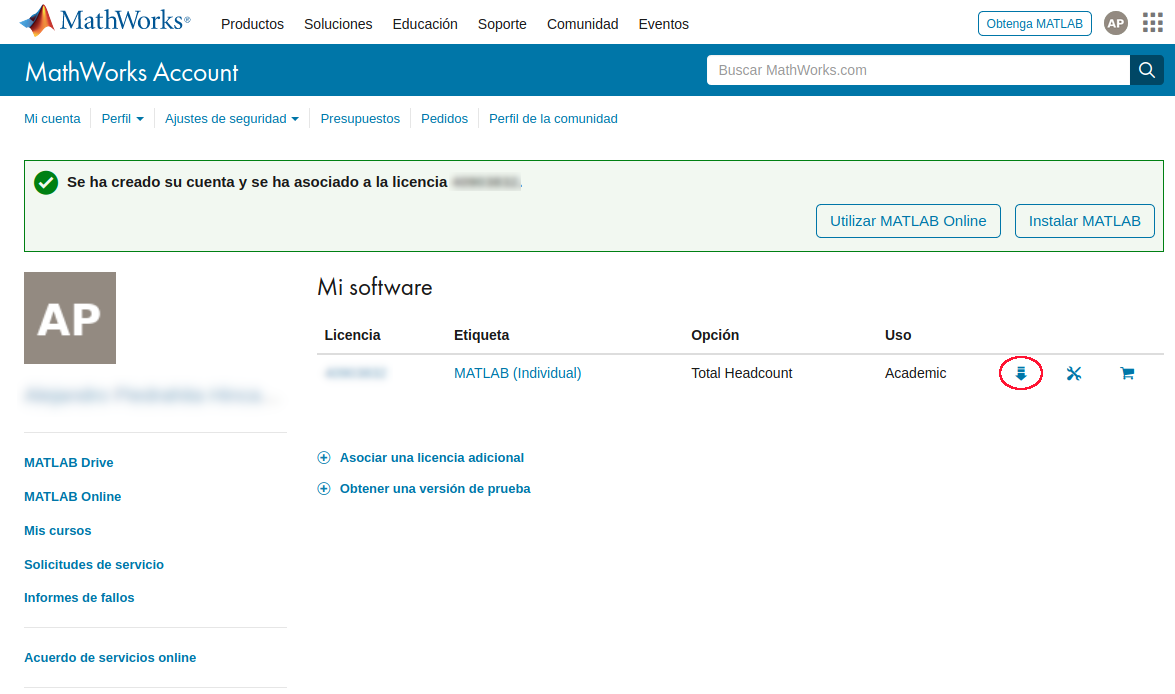Click the Instalar MATLAB button
The width and height of the screenshot is (1175, 694).
[x=1084, y=221]
